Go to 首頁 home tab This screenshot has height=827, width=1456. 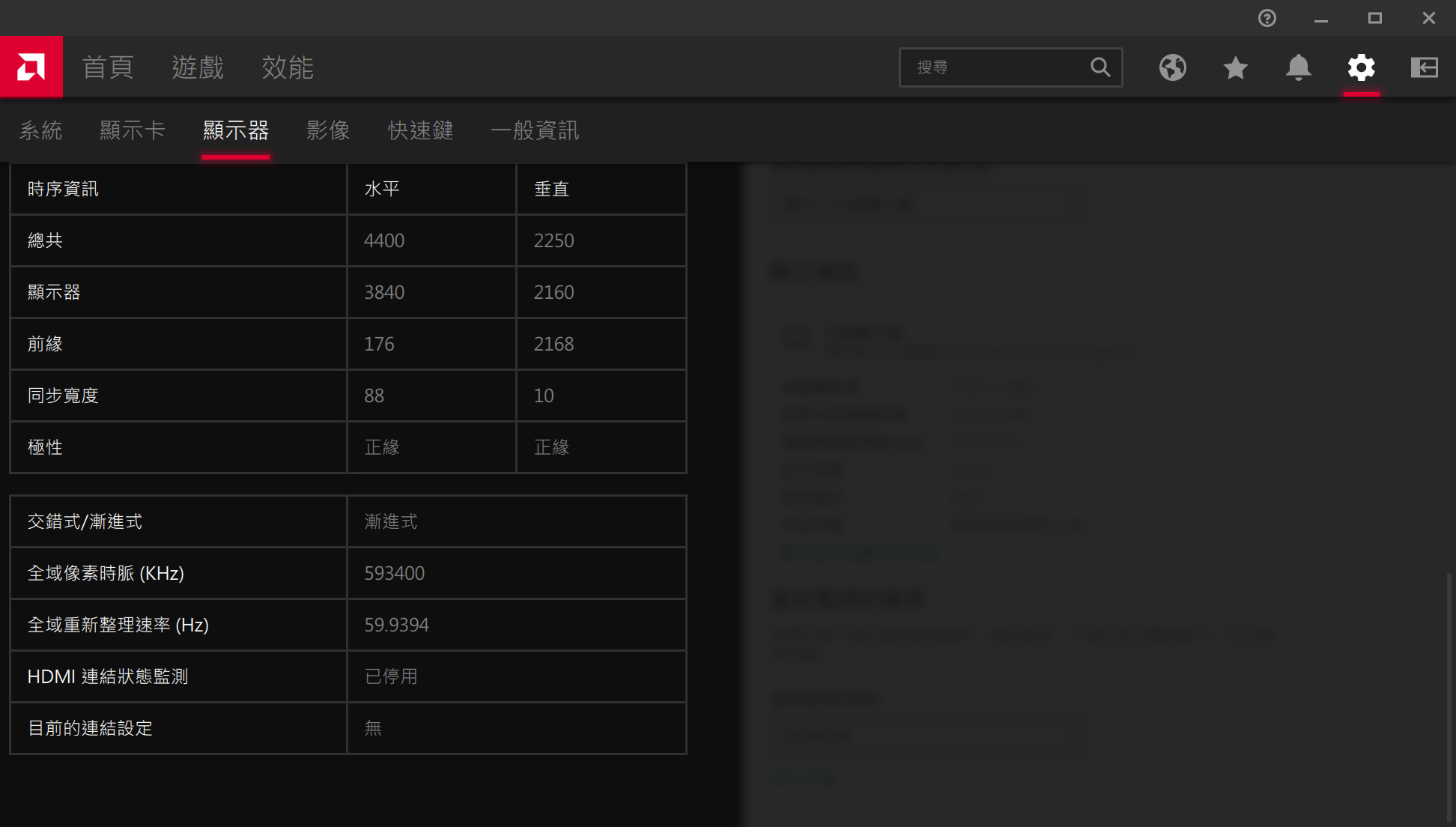click(108, 67)
